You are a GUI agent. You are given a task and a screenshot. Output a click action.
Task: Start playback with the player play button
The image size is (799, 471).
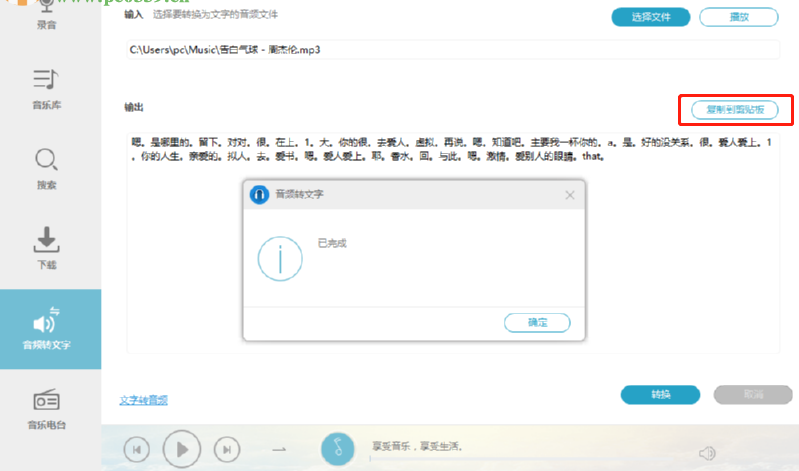point(182,449)
